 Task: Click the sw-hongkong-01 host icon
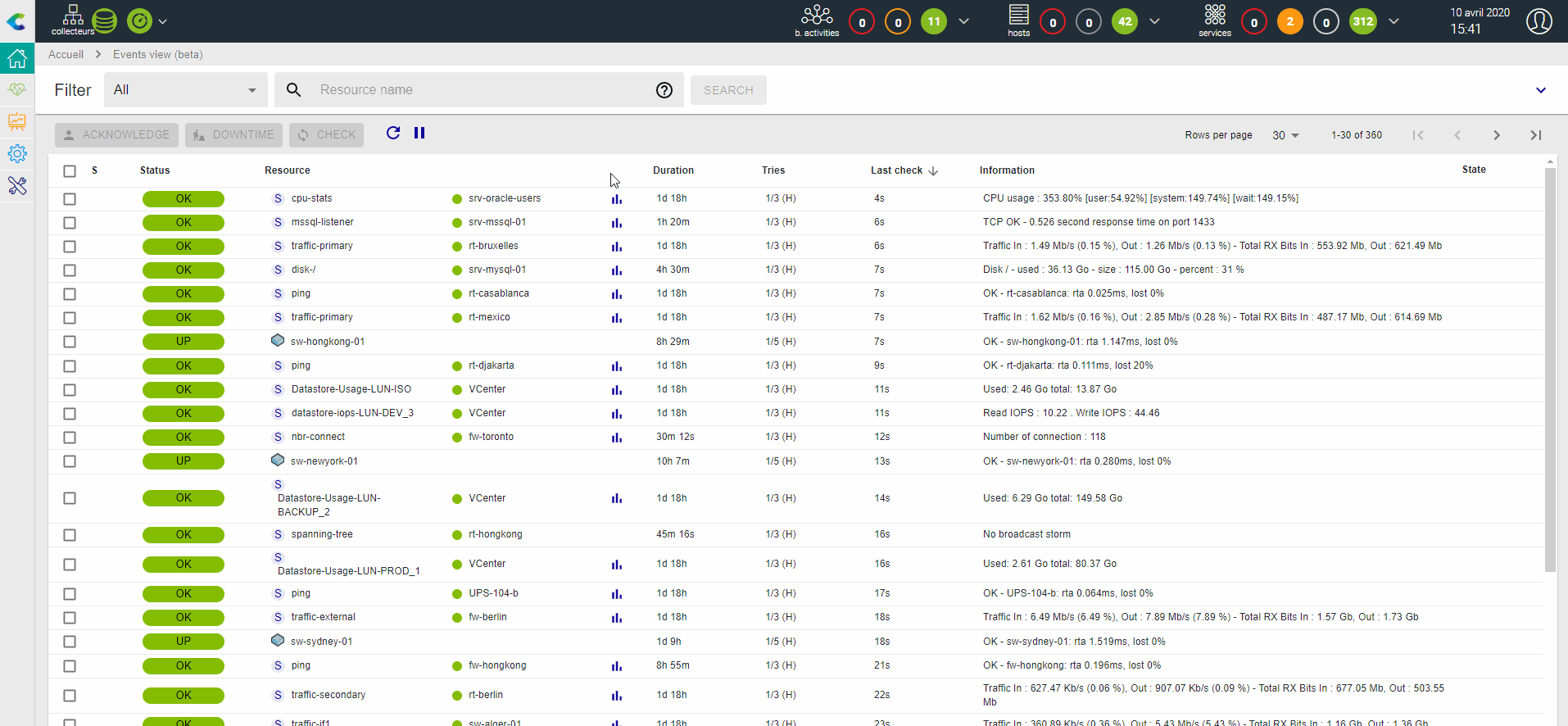[x=278, y=340]
